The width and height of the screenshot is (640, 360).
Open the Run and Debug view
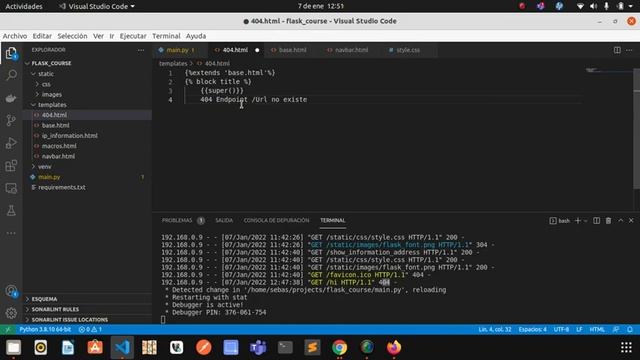(x=11, y=143)
